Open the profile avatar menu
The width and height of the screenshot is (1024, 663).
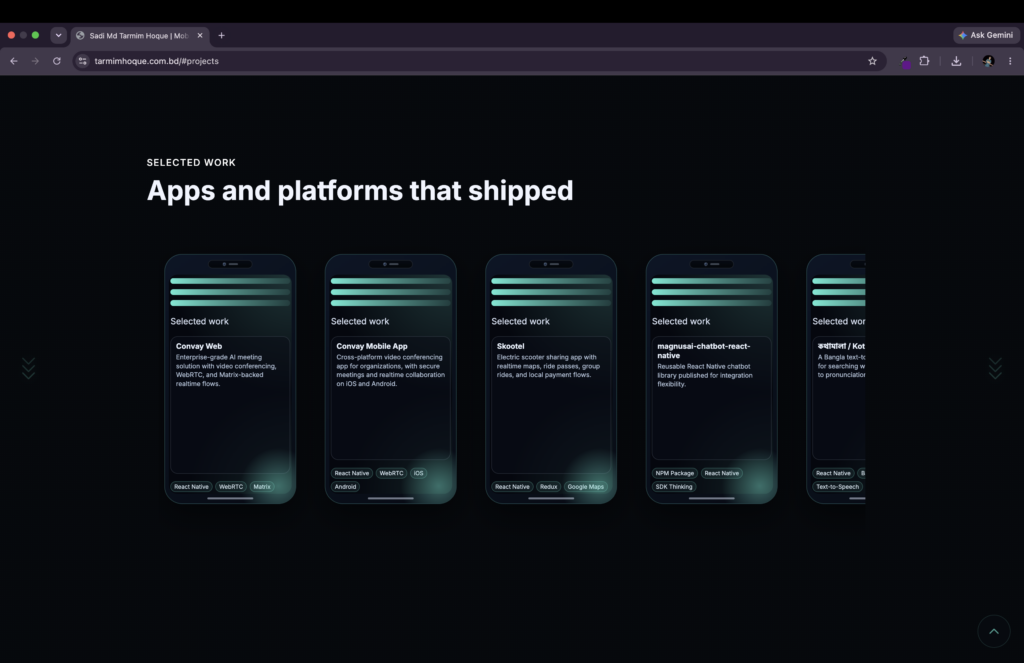[x=988, y=61]
